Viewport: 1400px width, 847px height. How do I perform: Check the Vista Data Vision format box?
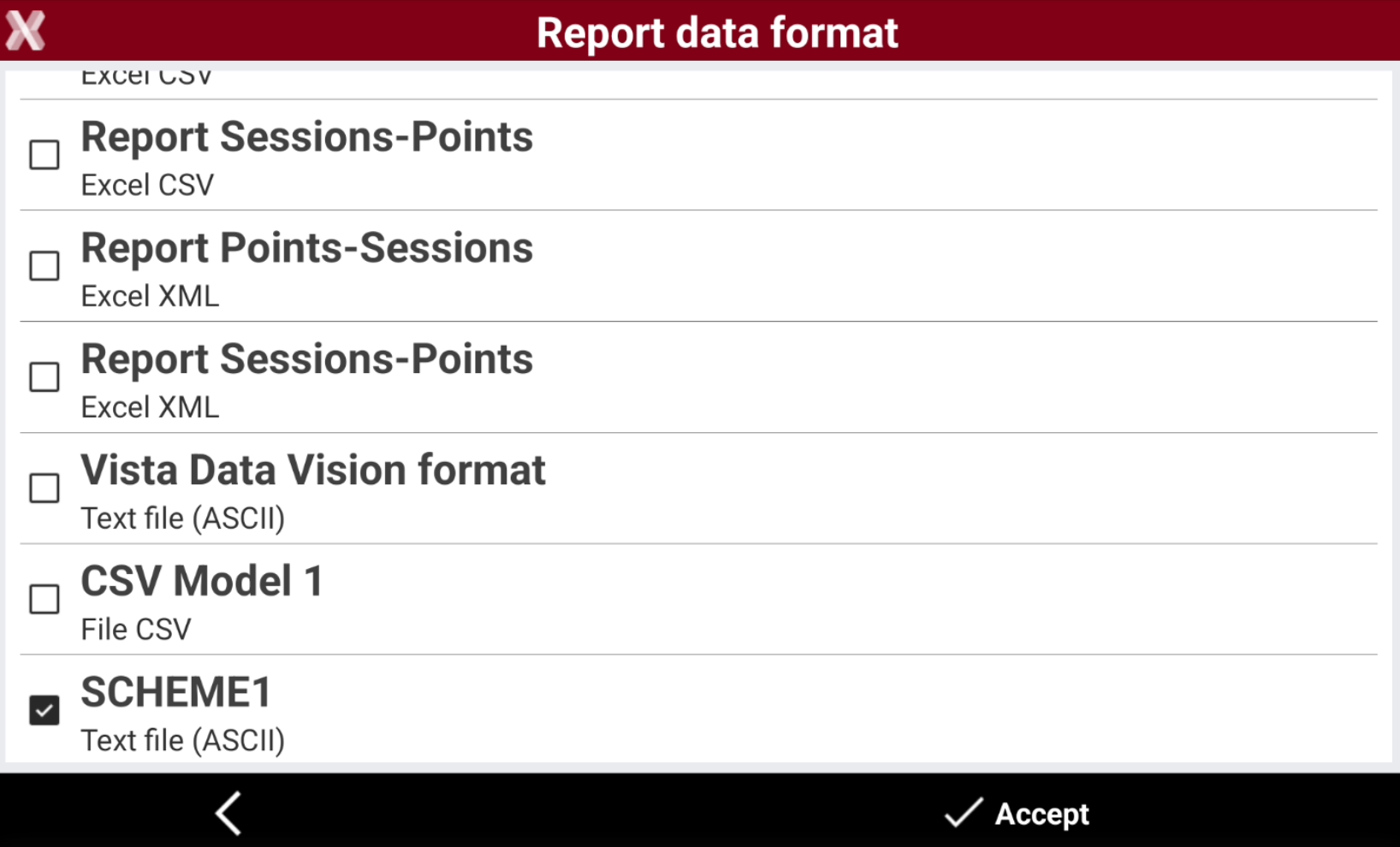click(44, 489)
